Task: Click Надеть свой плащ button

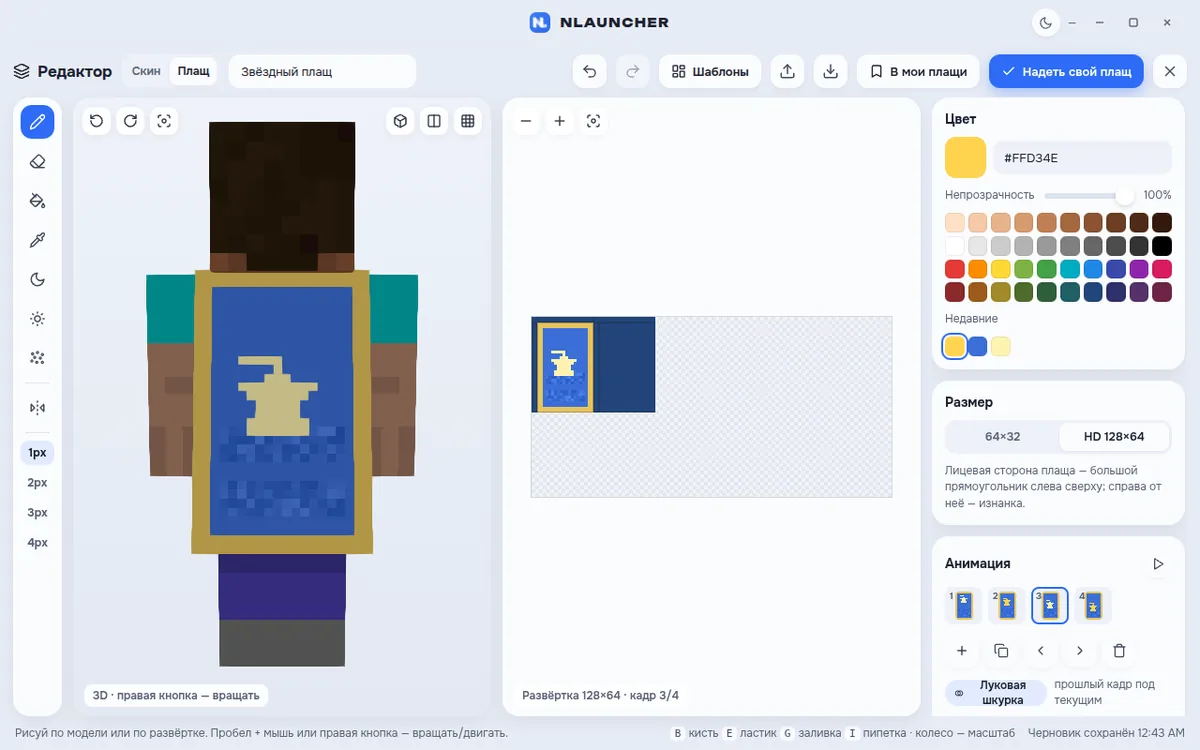Action: (1066, 71)
